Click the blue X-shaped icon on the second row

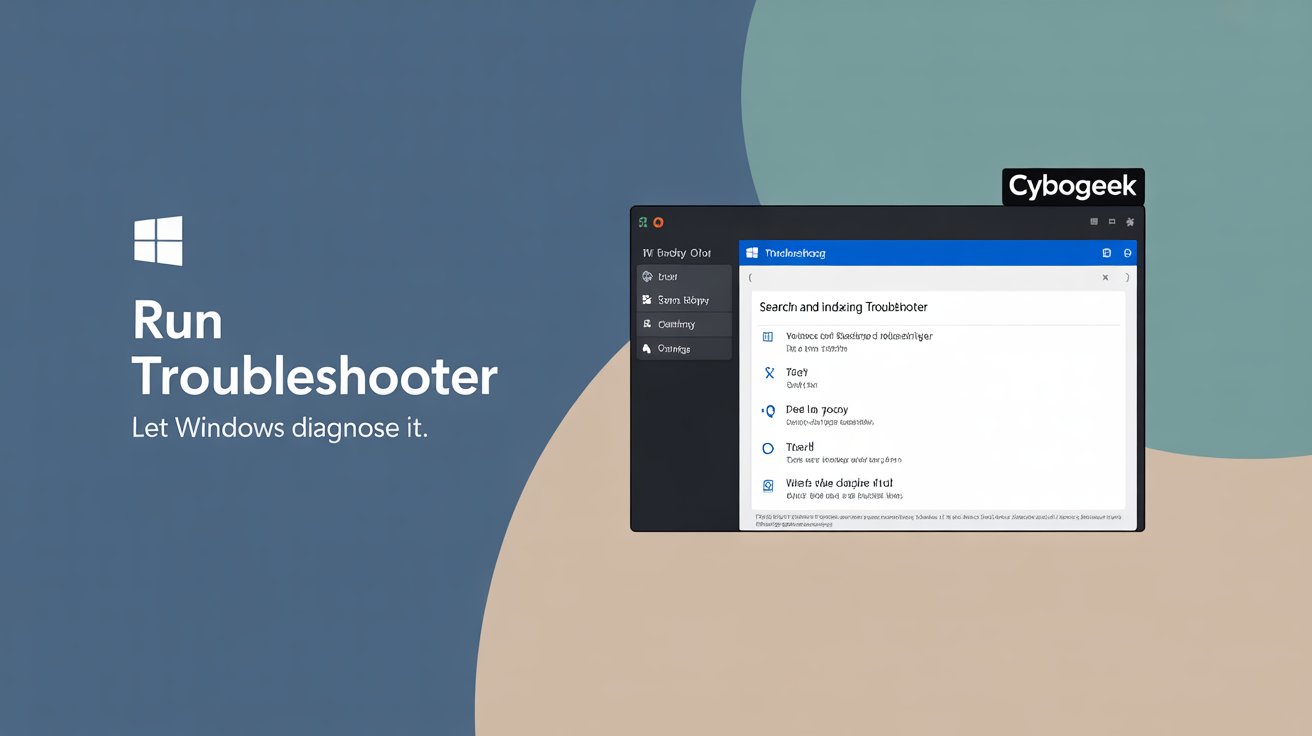pos(769,373)
